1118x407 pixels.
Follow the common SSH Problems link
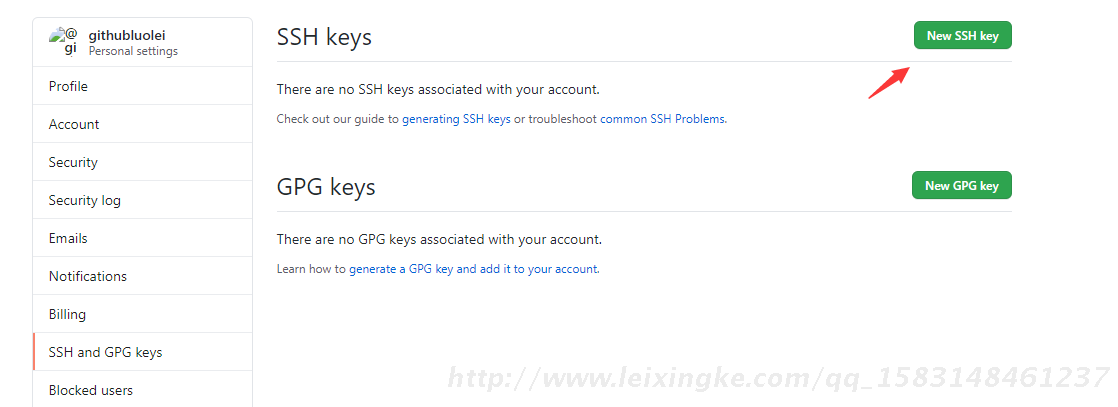coord(662,119)
